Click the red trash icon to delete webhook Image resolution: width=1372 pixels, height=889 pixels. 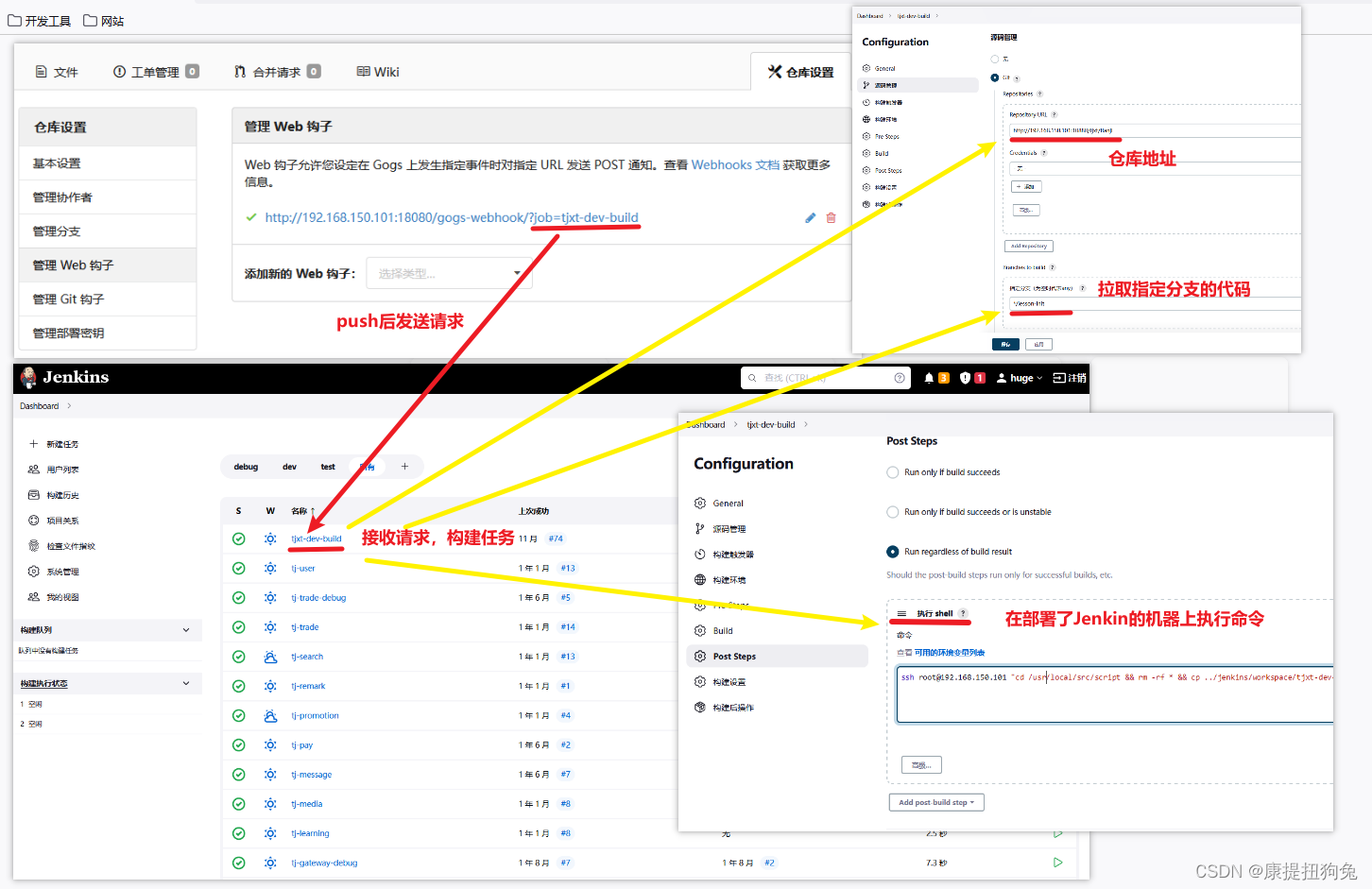tap(832, 217)
